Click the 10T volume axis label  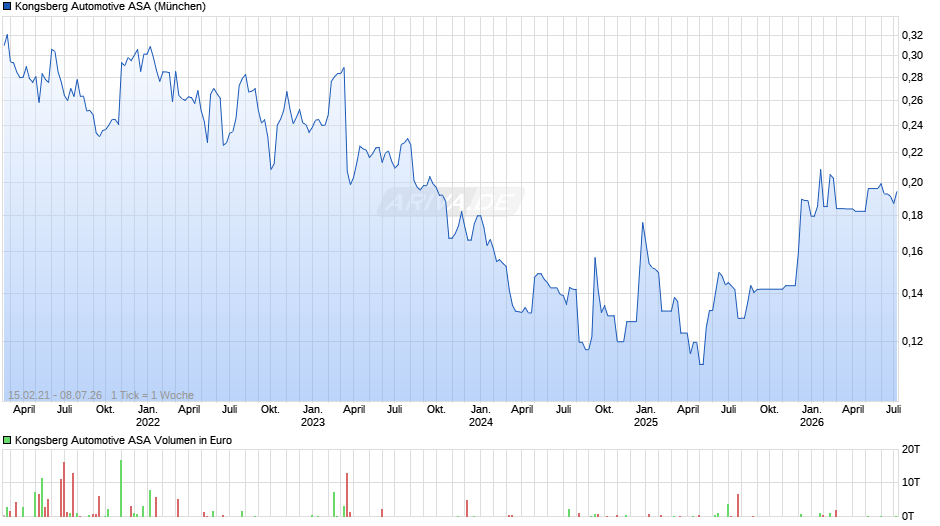[911, 482]
